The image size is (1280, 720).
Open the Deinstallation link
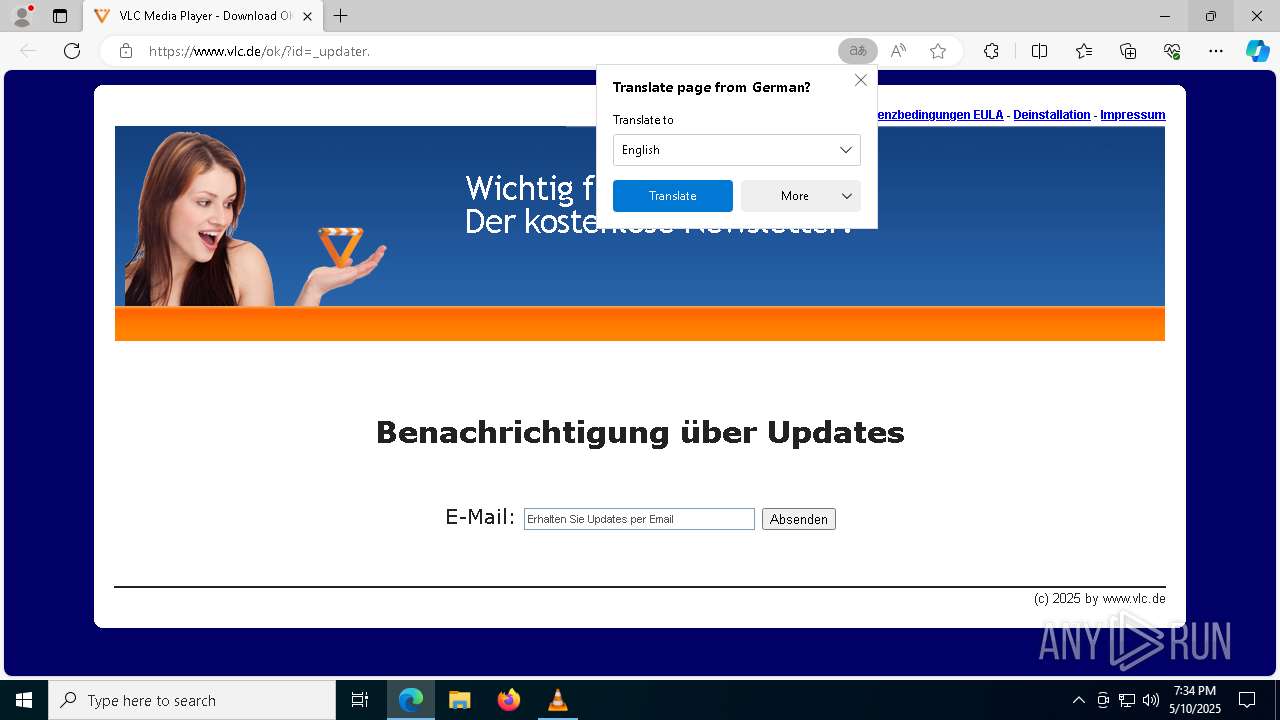pos(1051,115)
